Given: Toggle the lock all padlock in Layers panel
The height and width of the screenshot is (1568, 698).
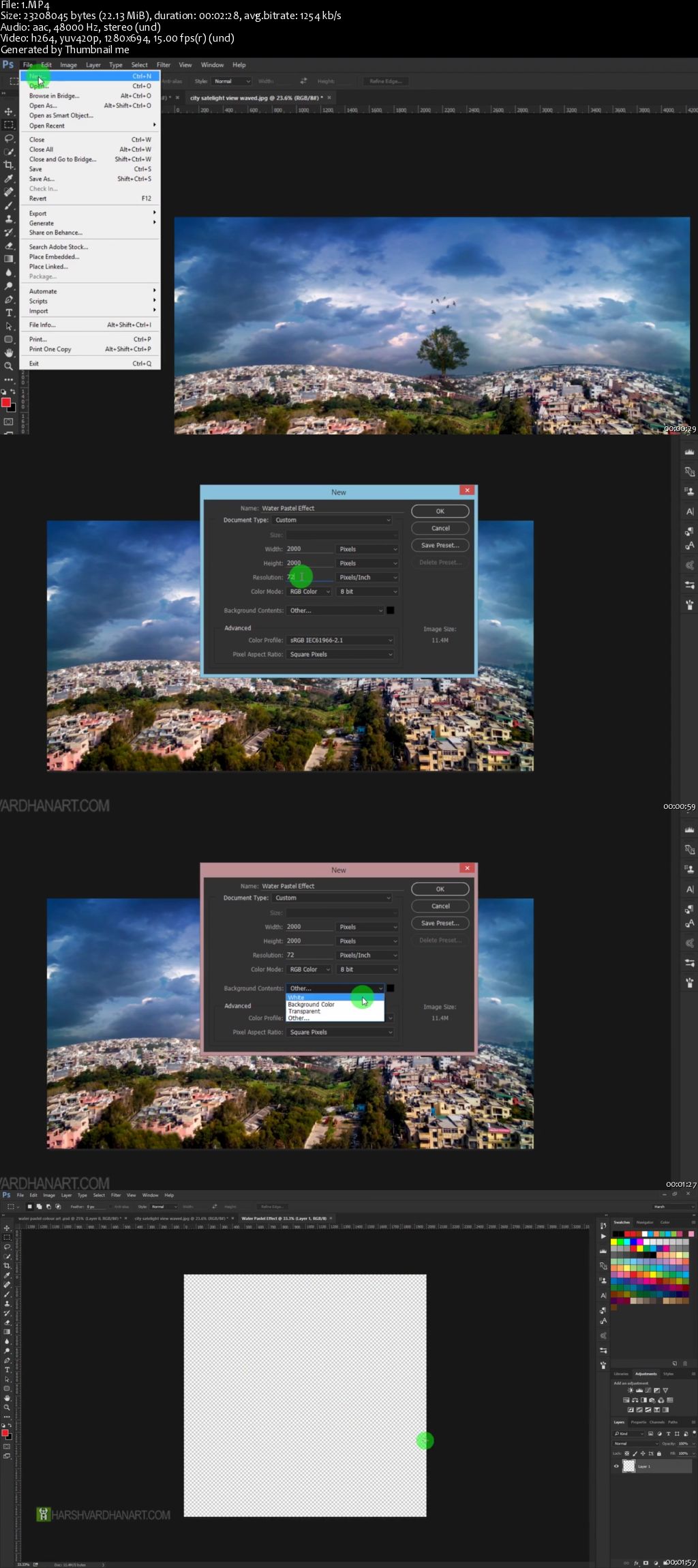Looking at the screenshot, I should tap(659, 1453).
